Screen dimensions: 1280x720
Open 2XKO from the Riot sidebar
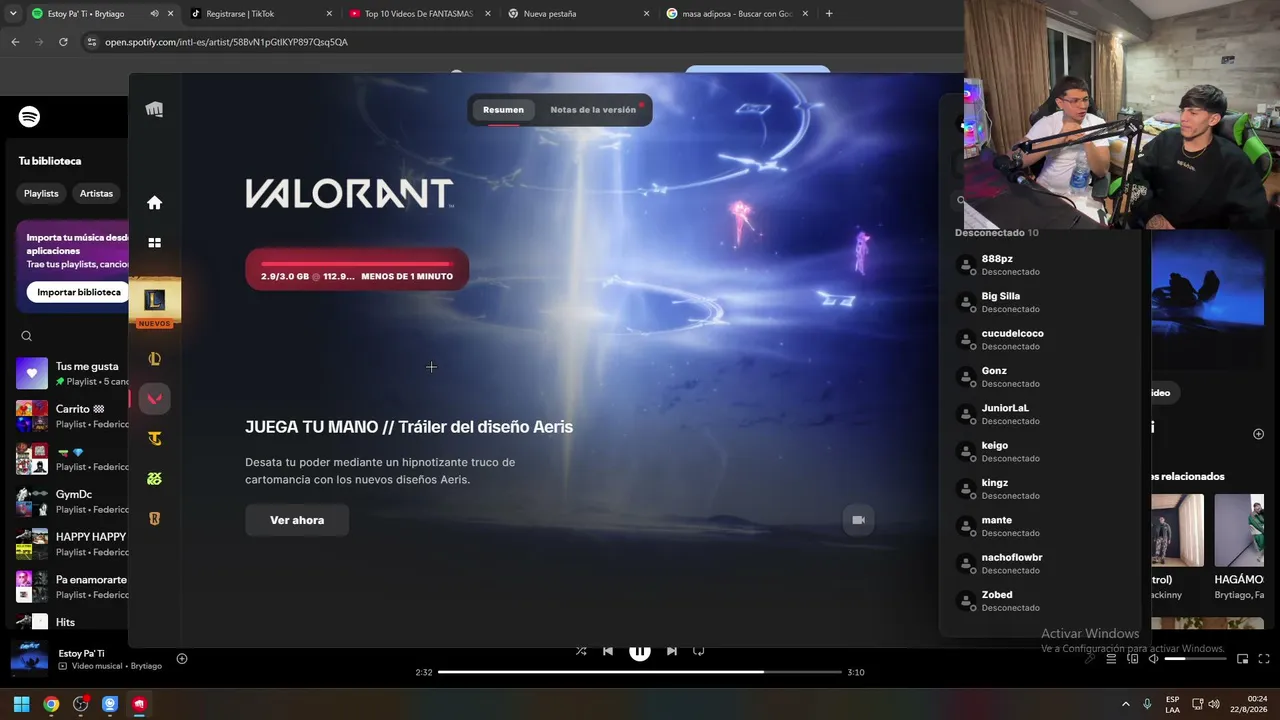pos(154,478)
